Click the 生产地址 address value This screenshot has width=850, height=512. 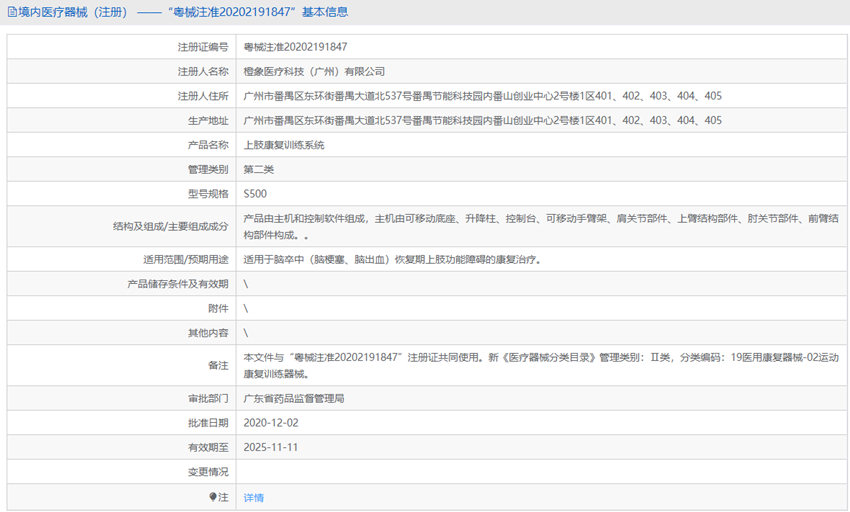[482, 120]
